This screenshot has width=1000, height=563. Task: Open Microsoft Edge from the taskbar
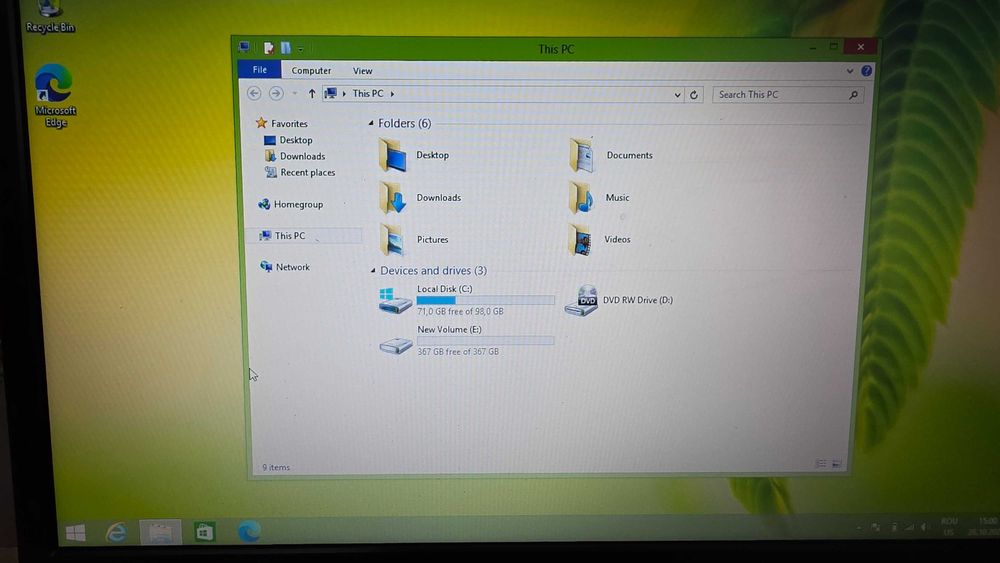pyautogui.click(x=249, y=531)
